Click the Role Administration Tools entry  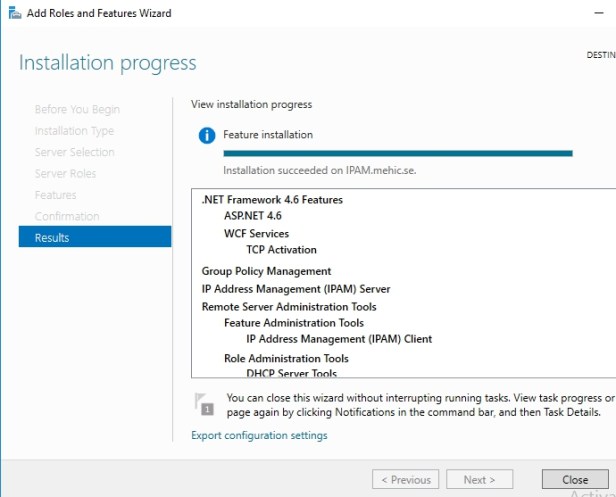click(286, 358)
